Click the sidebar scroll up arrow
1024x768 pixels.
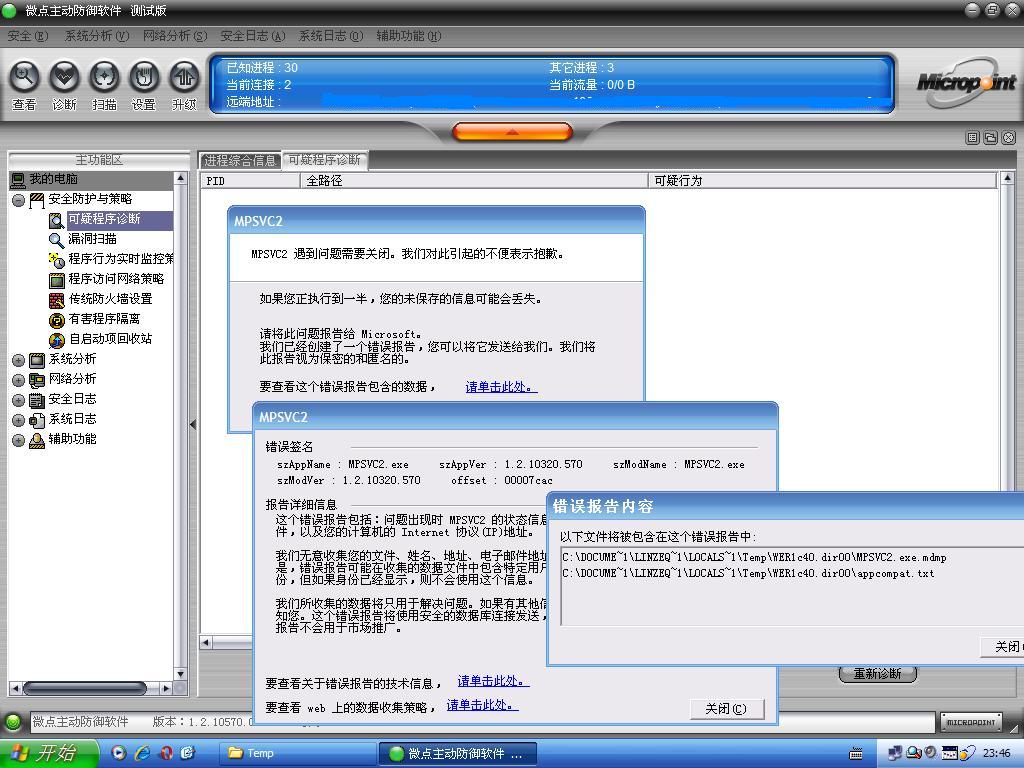tap(181, 178)
